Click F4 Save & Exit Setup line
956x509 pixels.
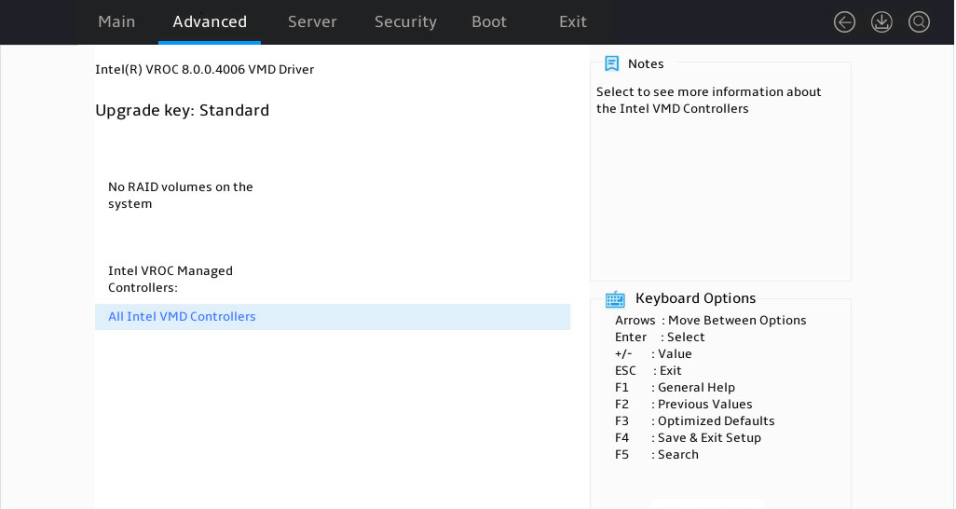click(688, 438)
